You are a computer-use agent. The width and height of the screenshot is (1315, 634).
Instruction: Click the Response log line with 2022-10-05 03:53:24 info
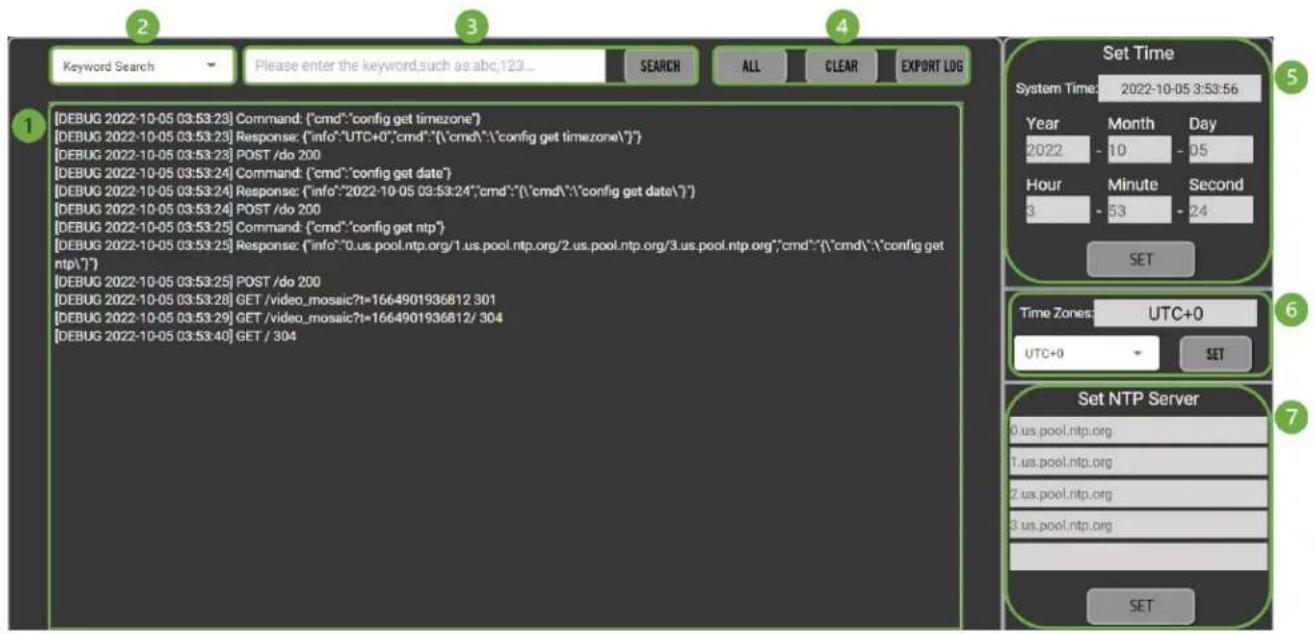click(375, 191)
